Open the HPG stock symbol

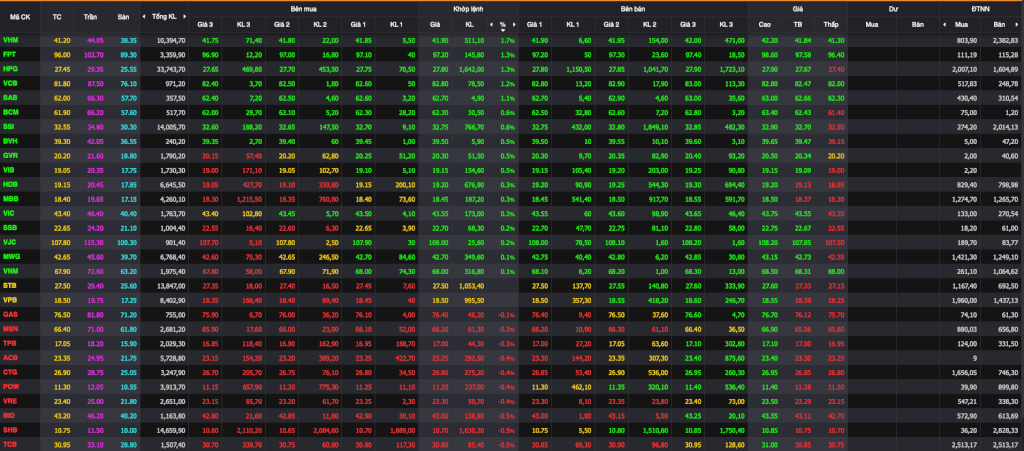point(10,69)
